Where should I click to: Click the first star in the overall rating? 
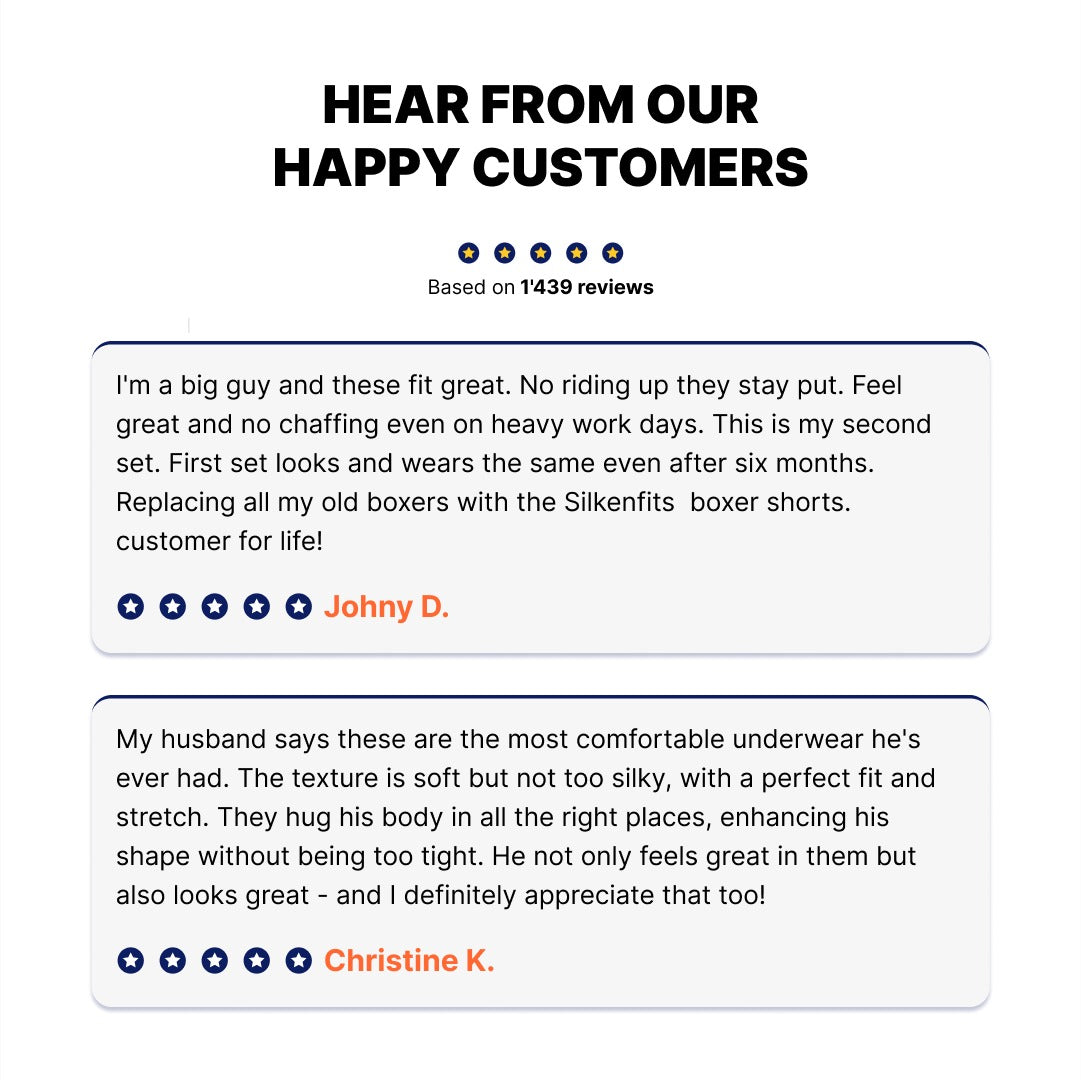(x=469, y=253)
